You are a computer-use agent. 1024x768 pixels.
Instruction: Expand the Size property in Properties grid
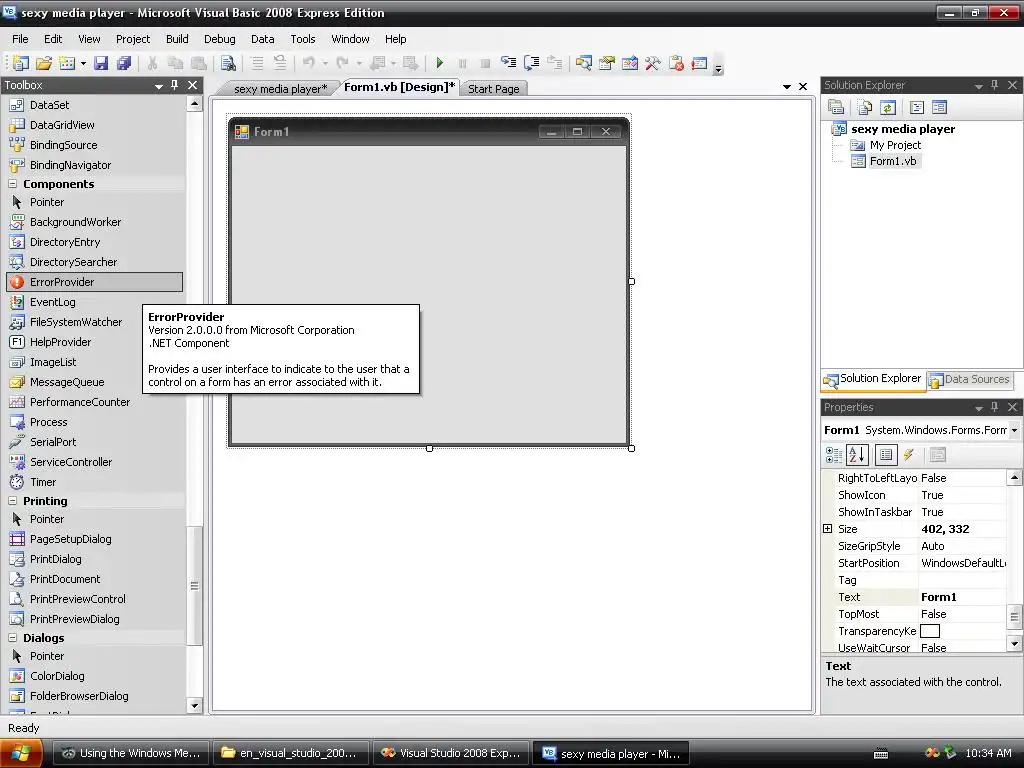pos(827,529)
